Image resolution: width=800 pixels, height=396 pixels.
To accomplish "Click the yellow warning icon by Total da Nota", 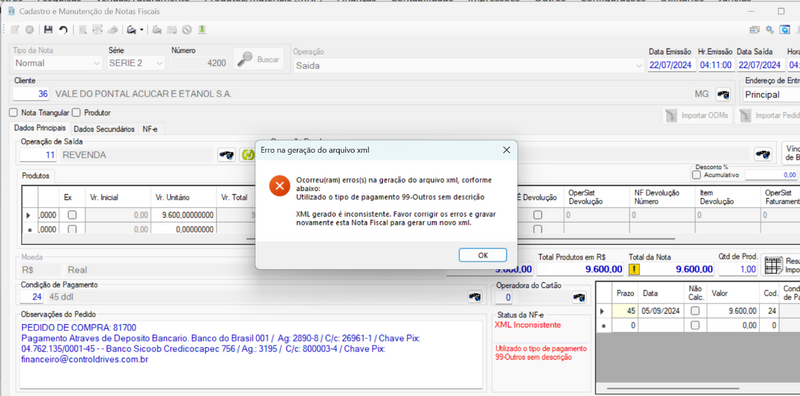I will point(634,269).
